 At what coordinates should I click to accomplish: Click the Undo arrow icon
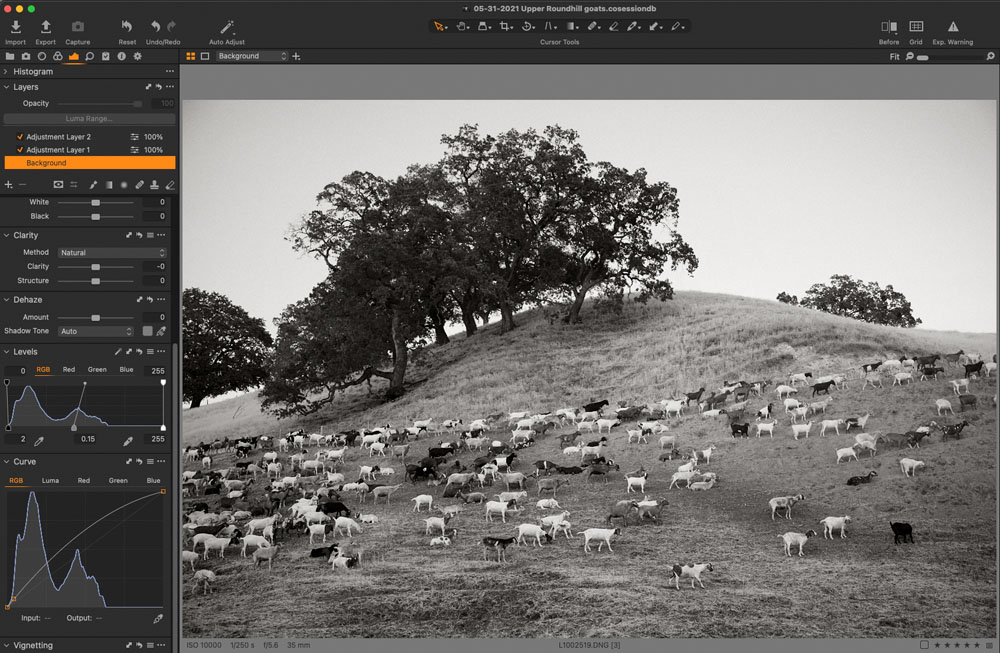point(155,27)
